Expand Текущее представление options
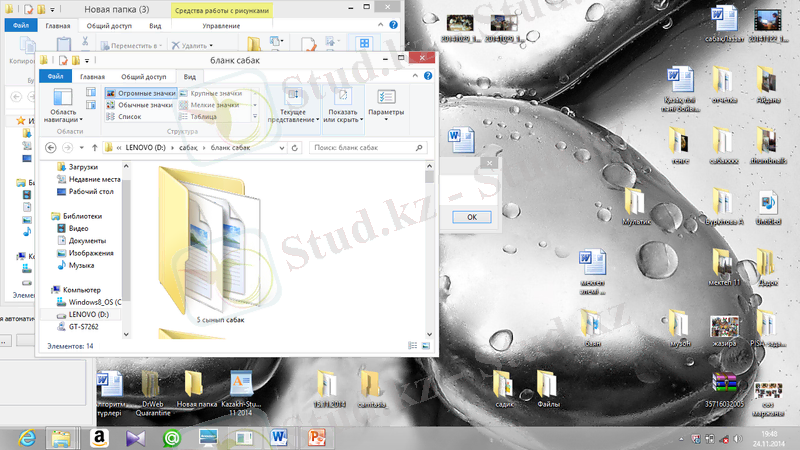Image resolution: width=800 pixels, height=450 pixels. pos(293,103)
